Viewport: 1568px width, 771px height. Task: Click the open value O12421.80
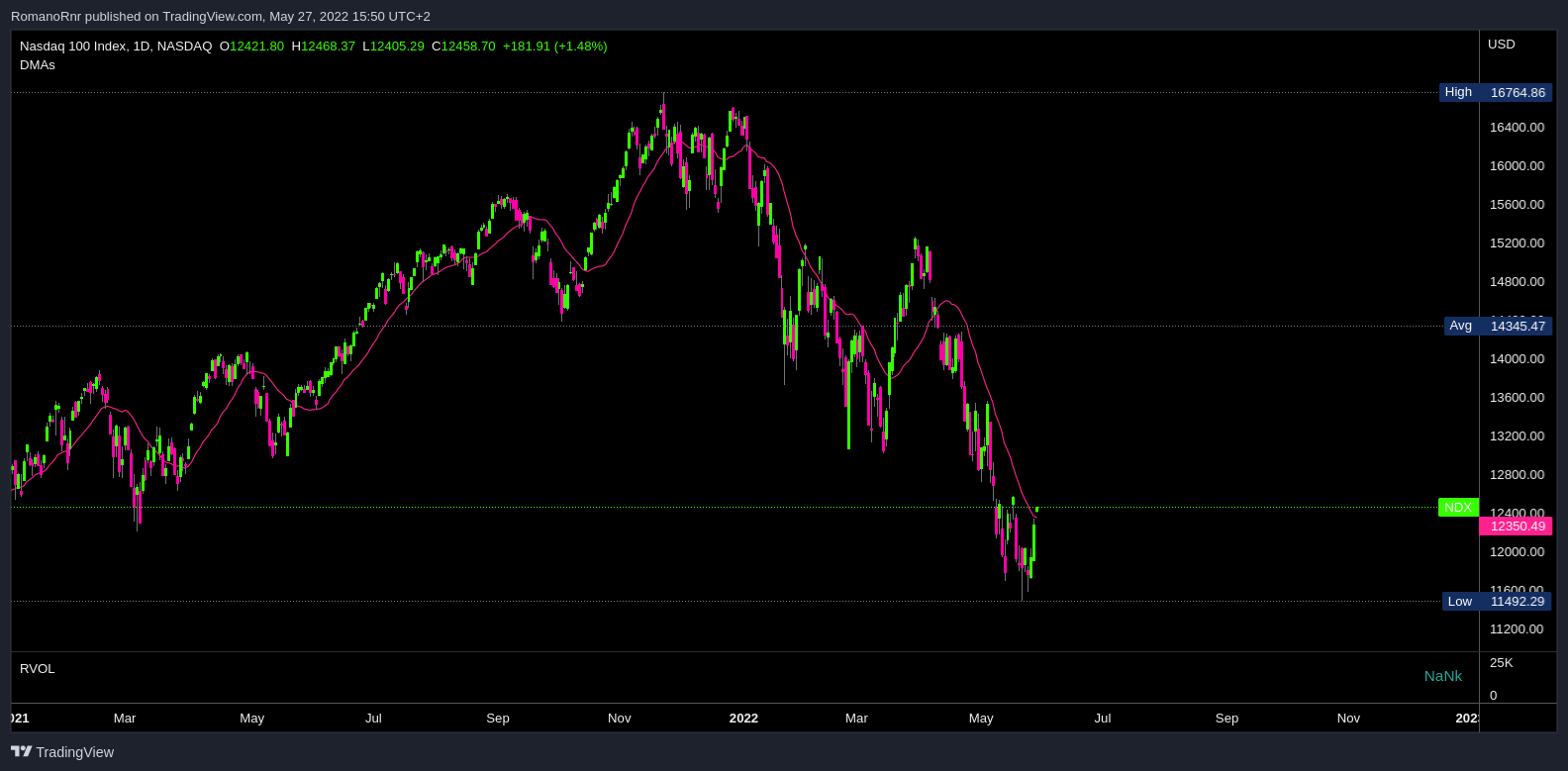tap(251, 46)
